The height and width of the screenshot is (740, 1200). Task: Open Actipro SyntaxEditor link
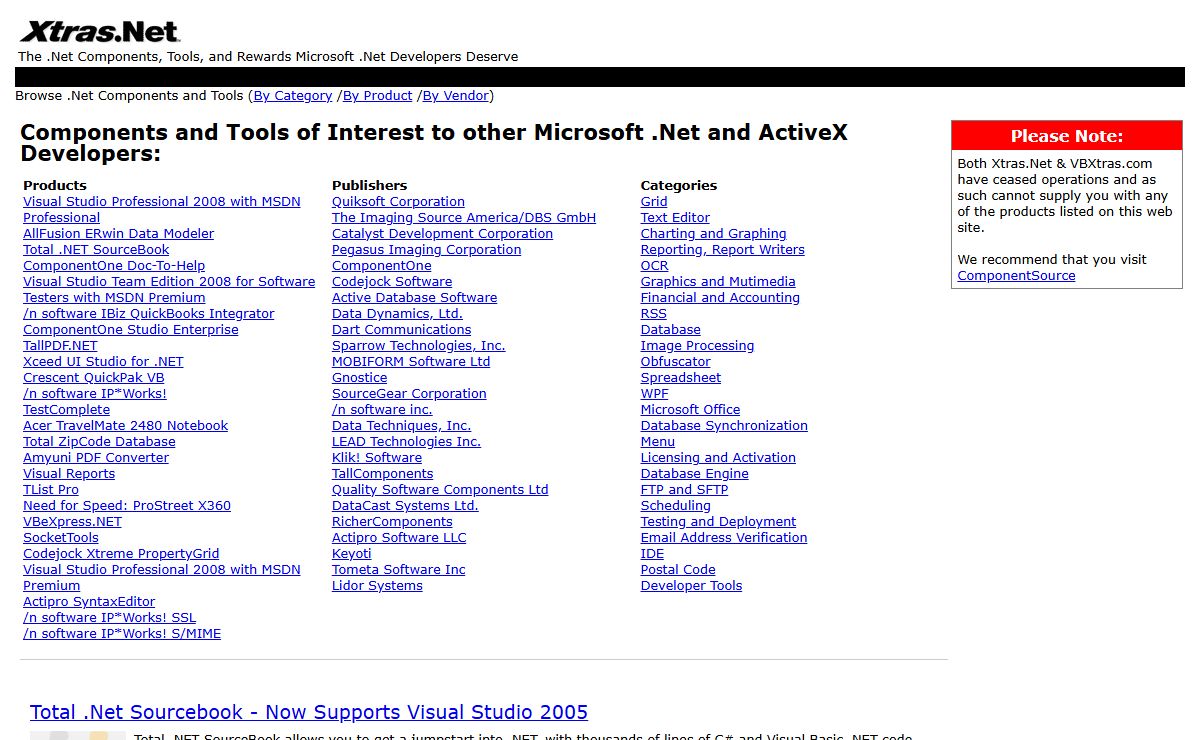89,602
